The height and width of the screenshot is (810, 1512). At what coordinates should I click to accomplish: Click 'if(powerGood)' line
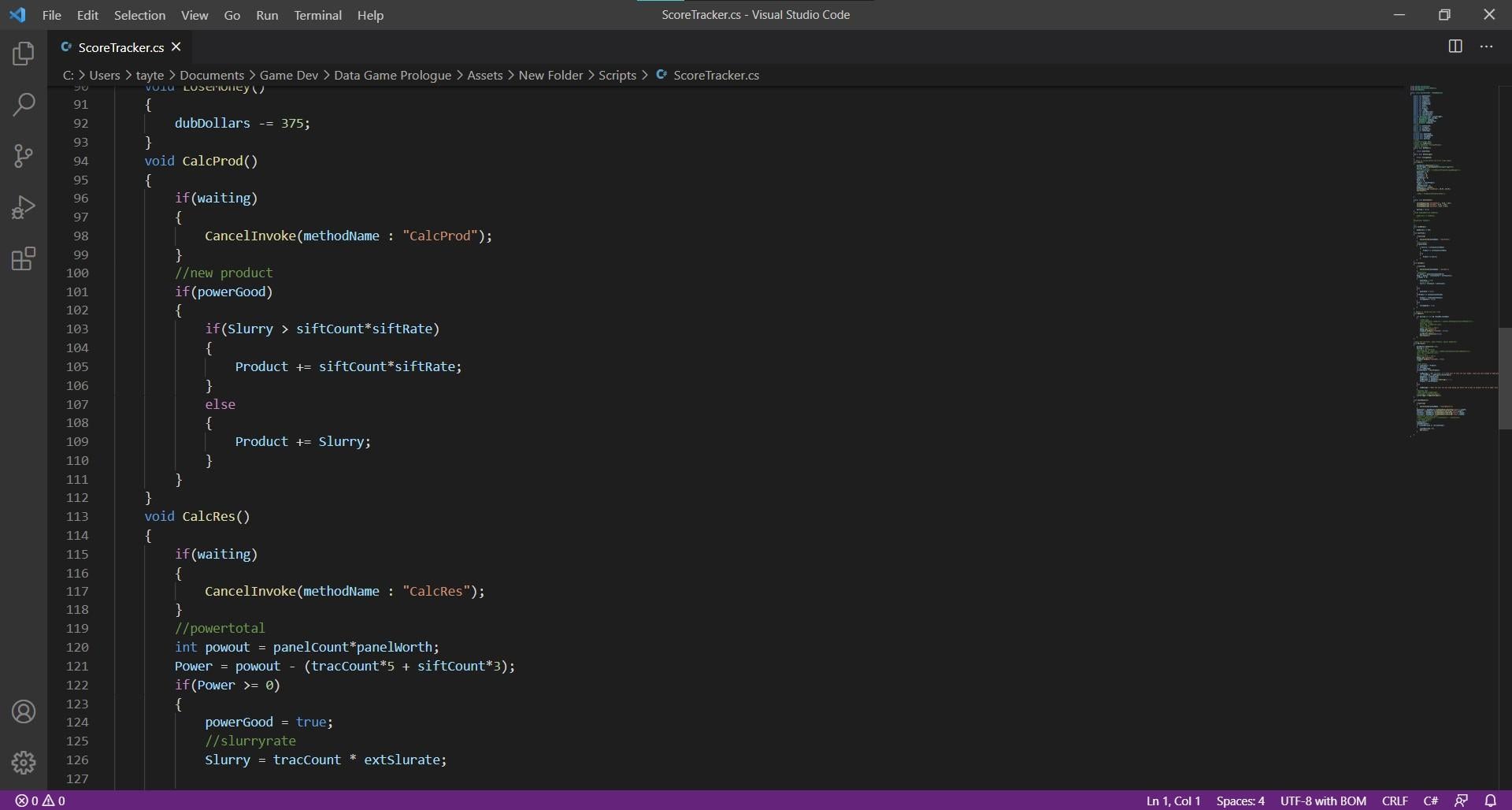(224, 292)
